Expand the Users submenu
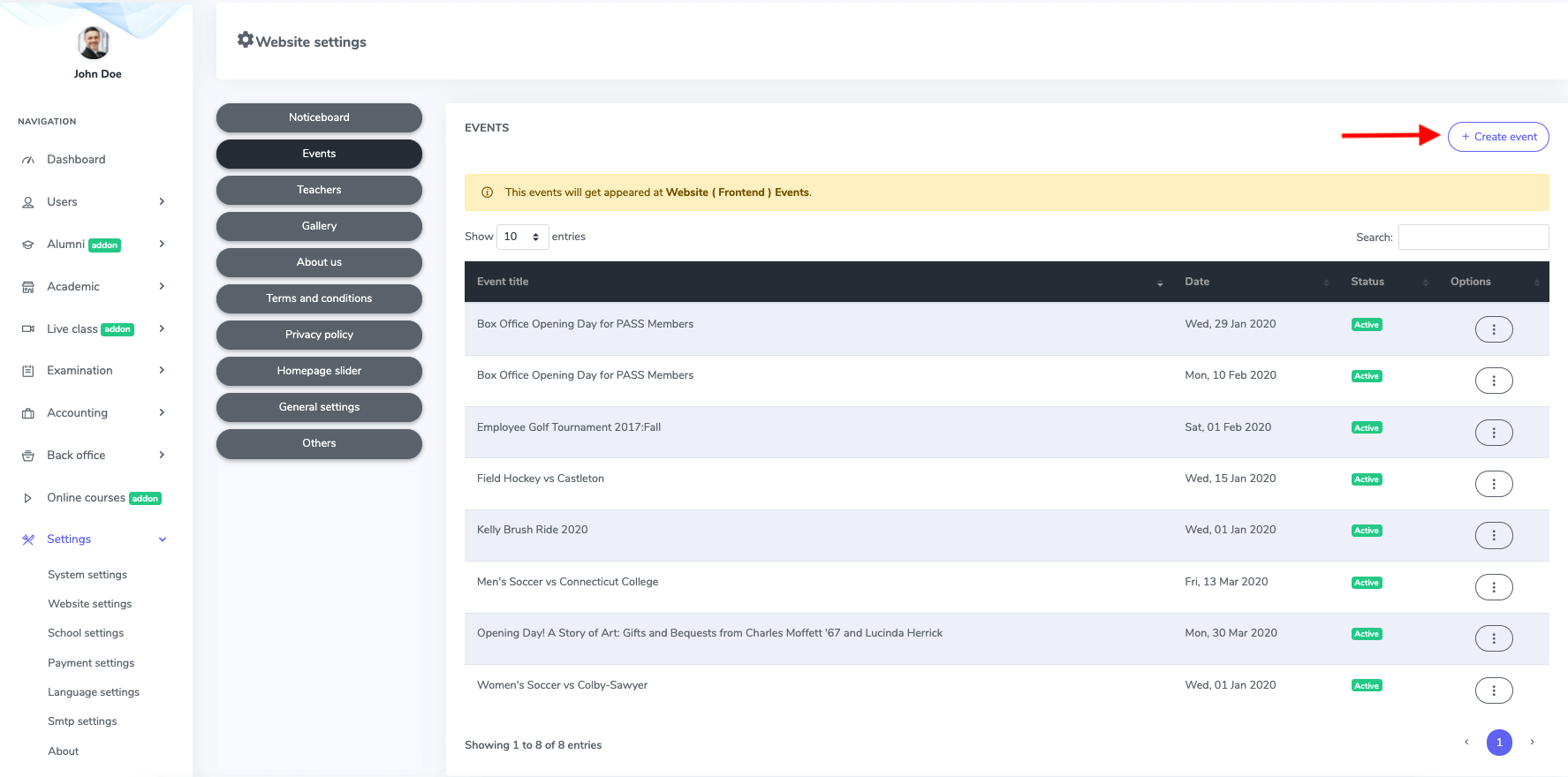 (162, 201)
